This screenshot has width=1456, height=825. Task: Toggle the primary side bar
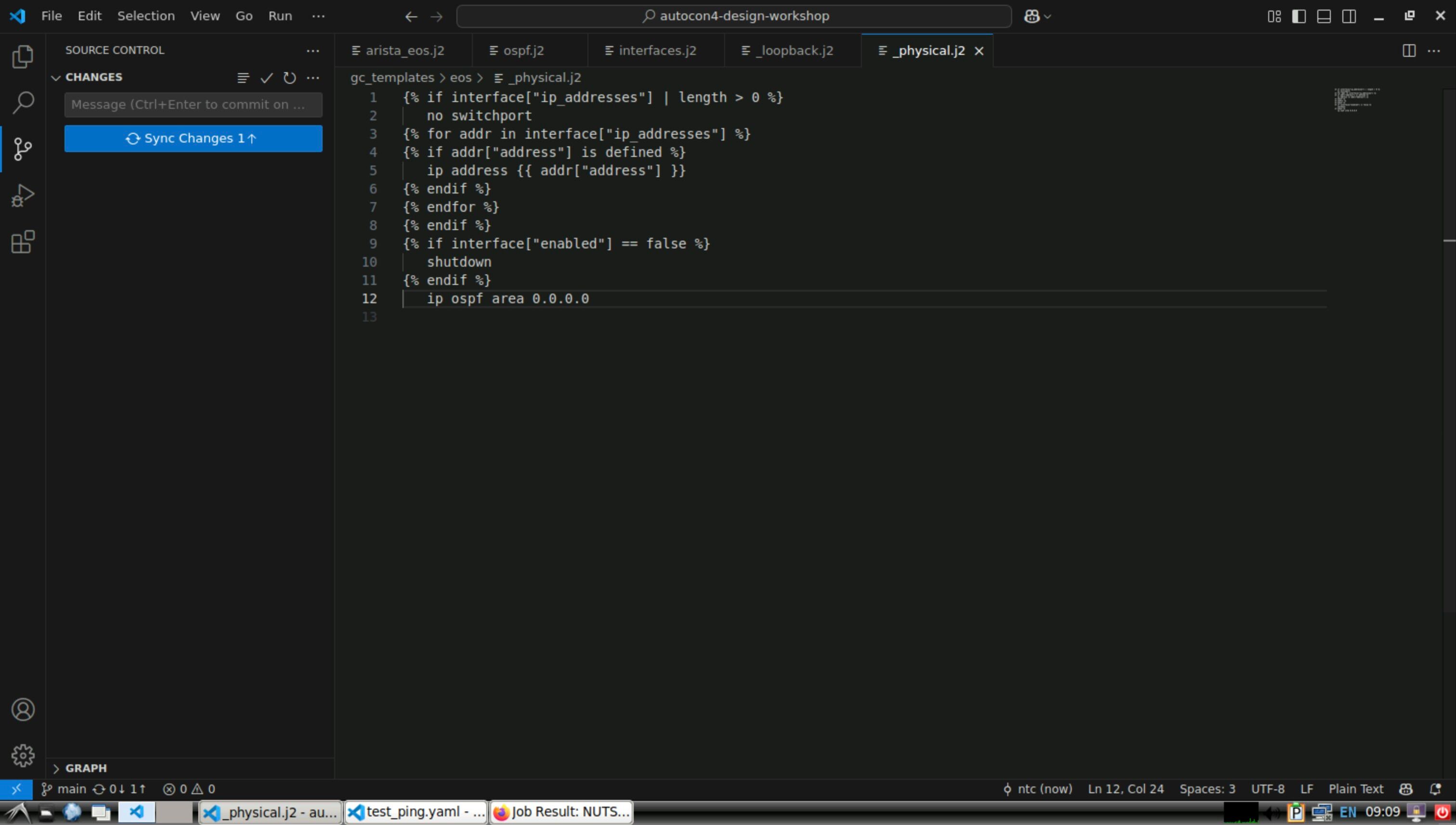[x=1299, y=16]
